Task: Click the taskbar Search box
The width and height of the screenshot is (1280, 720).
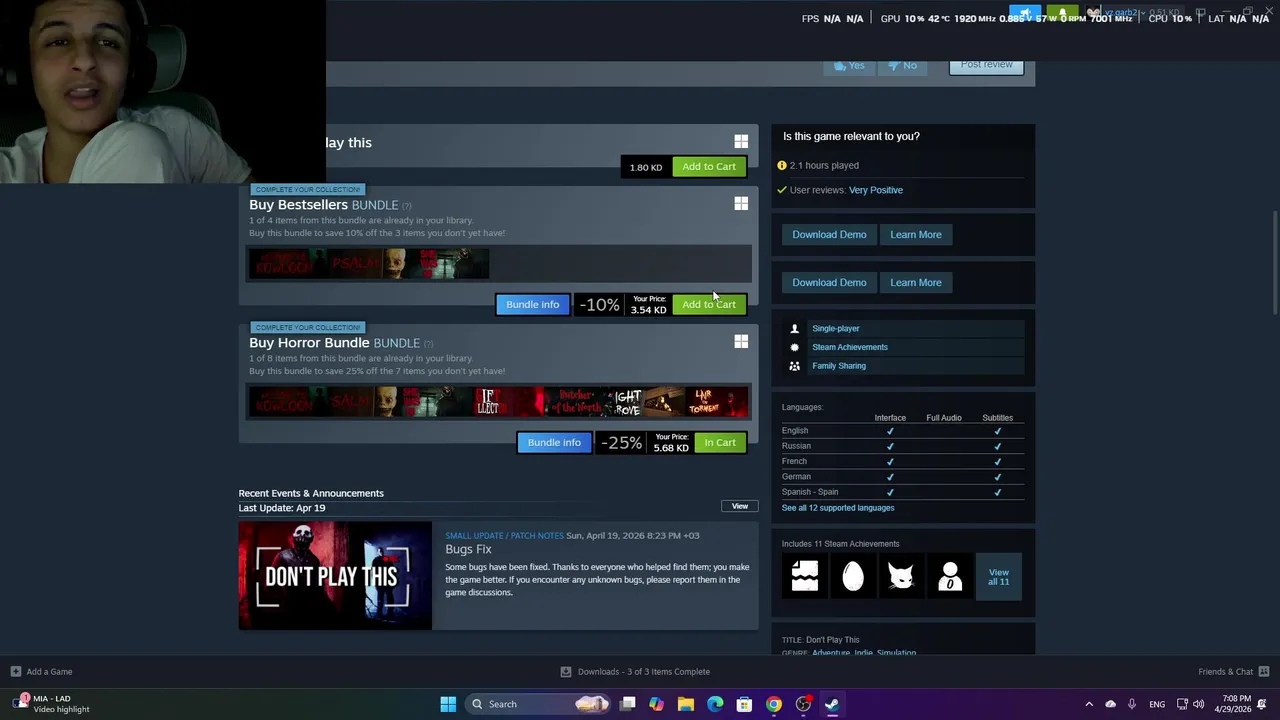Action: (540, 704)
